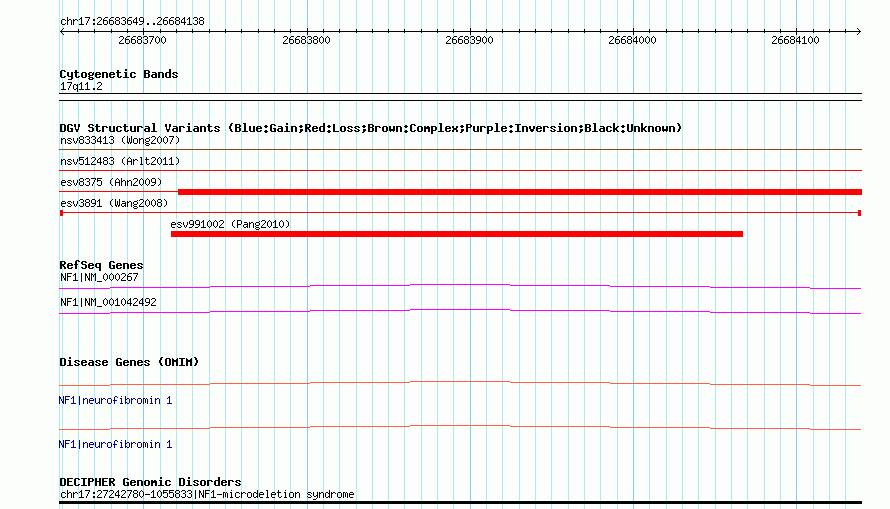Click the upper orange OMIM gene line
This screenshot has width=890, height=509.
click(460, 383)
